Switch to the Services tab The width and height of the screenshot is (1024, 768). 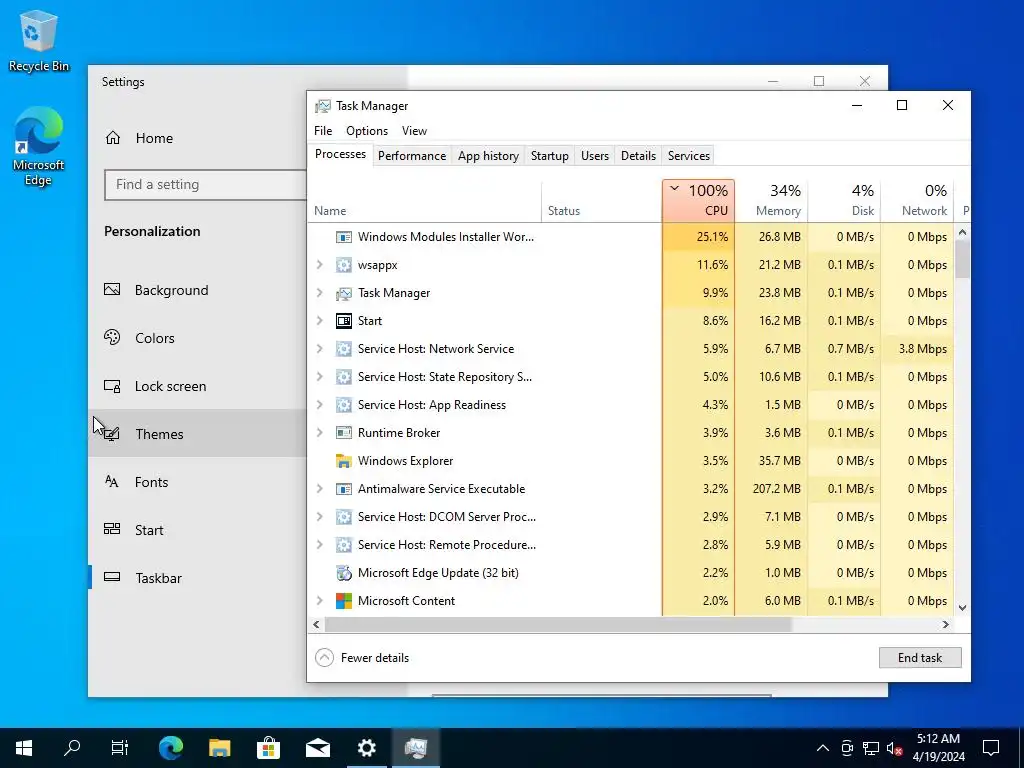click(x=688, y=156)
